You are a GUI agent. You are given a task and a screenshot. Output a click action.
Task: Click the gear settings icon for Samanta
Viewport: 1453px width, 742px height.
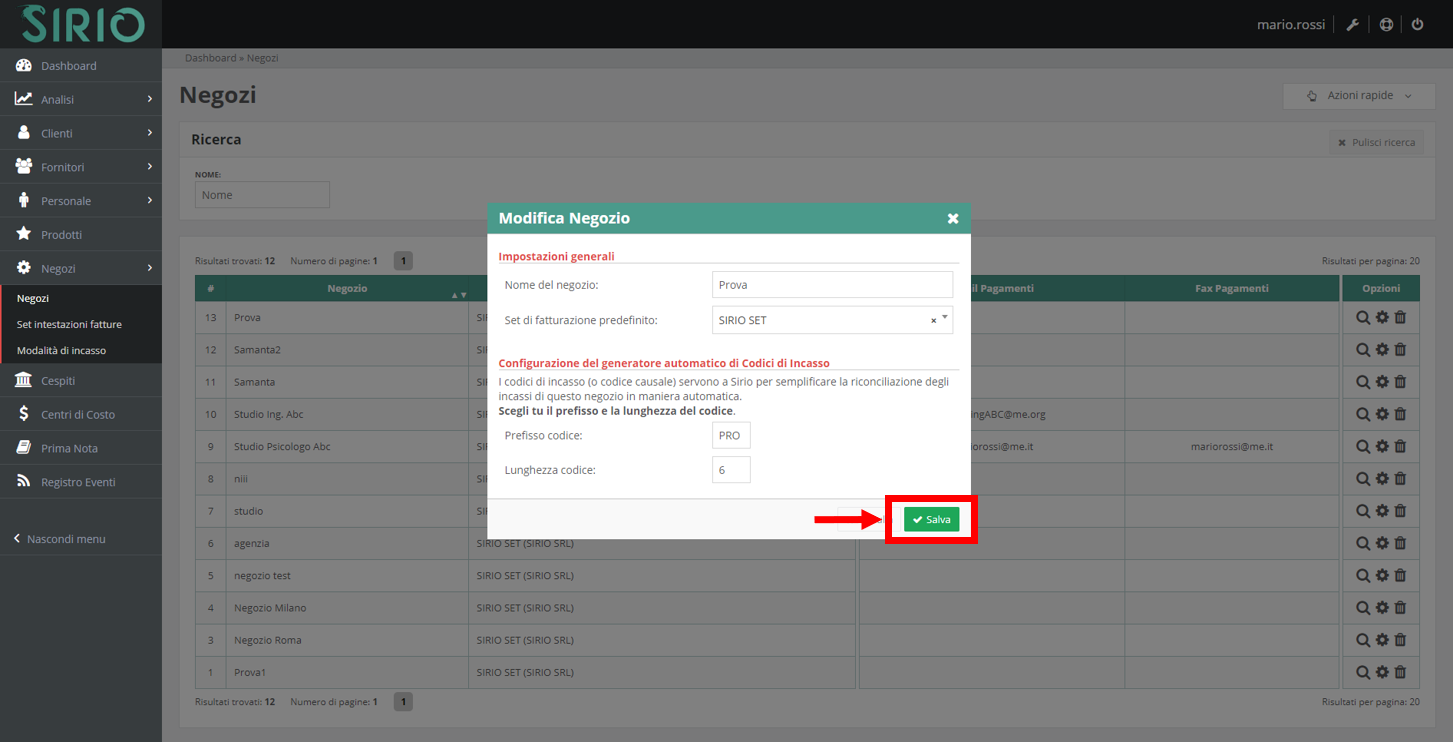tap(1380, 381)
